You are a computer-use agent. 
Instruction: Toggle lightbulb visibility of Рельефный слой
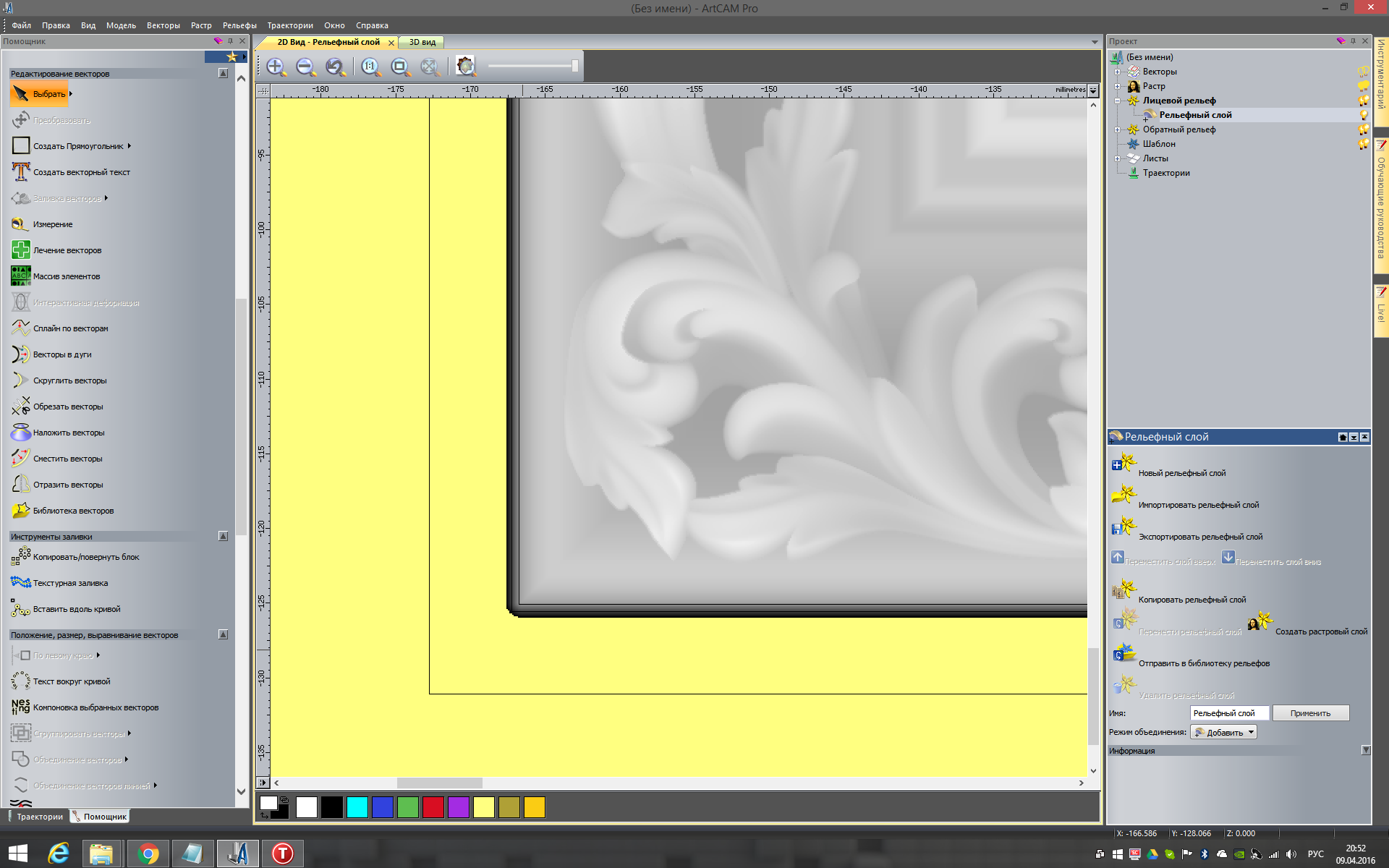[x=1364, y=115]
